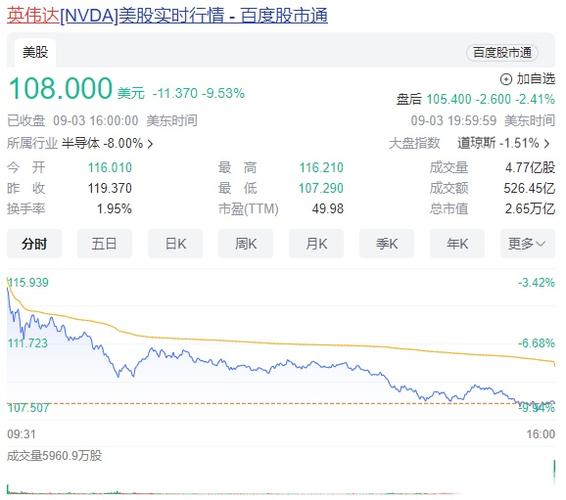Switch to the 日K chart tab

point(175,244)
